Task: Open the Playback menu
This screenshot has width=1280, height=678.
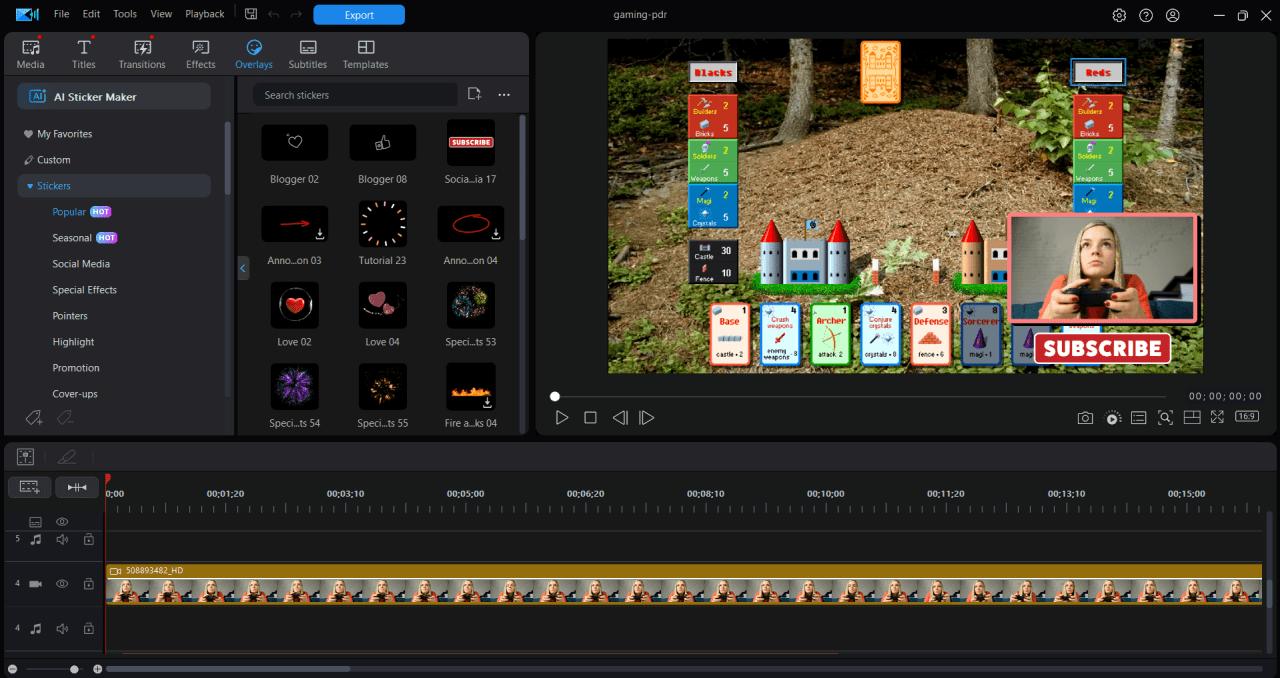Action: click(x=204, y=14)
